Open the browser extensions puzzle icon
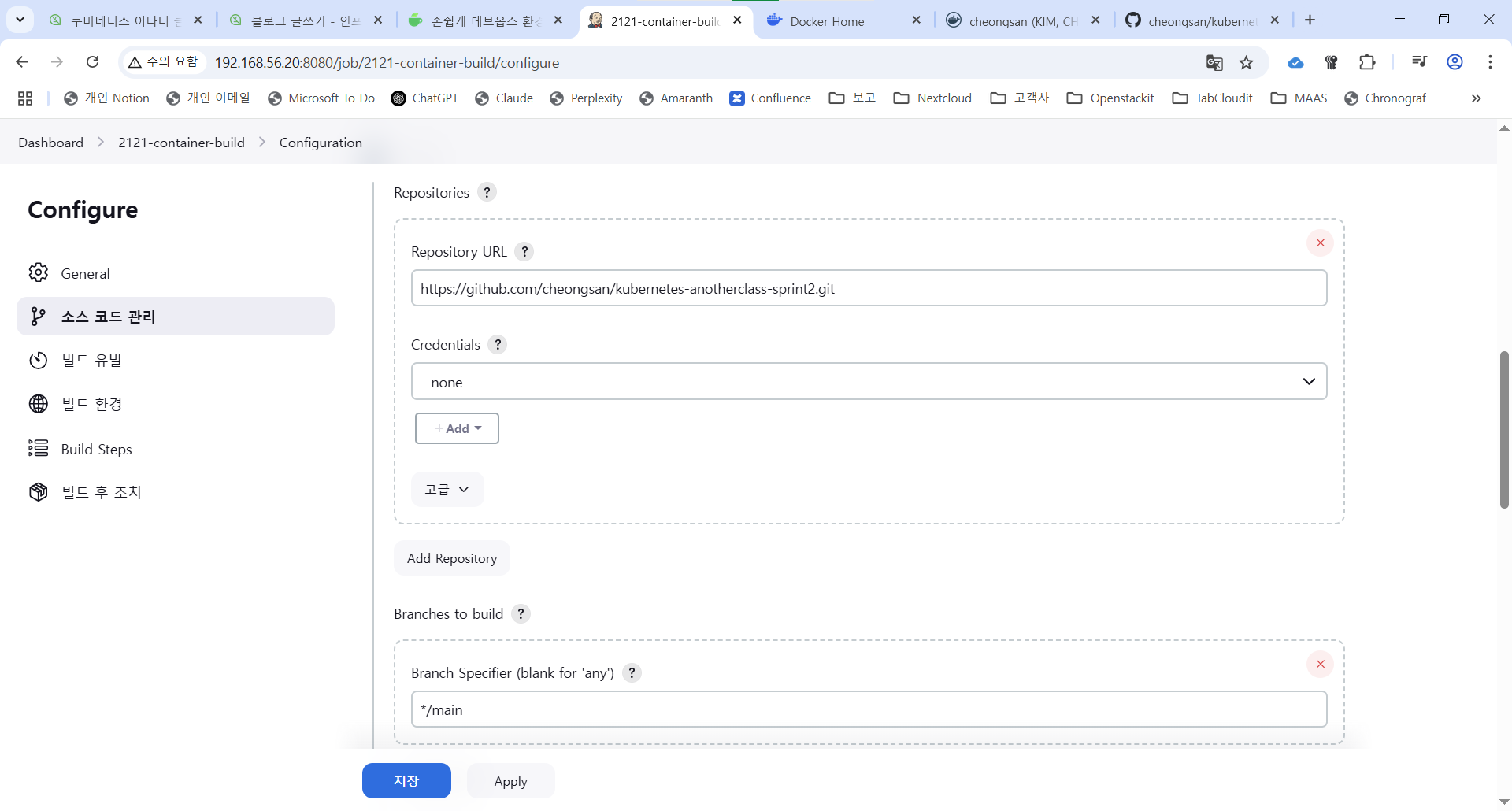Screen dimensions: 1512x811 click(1367, 62)
